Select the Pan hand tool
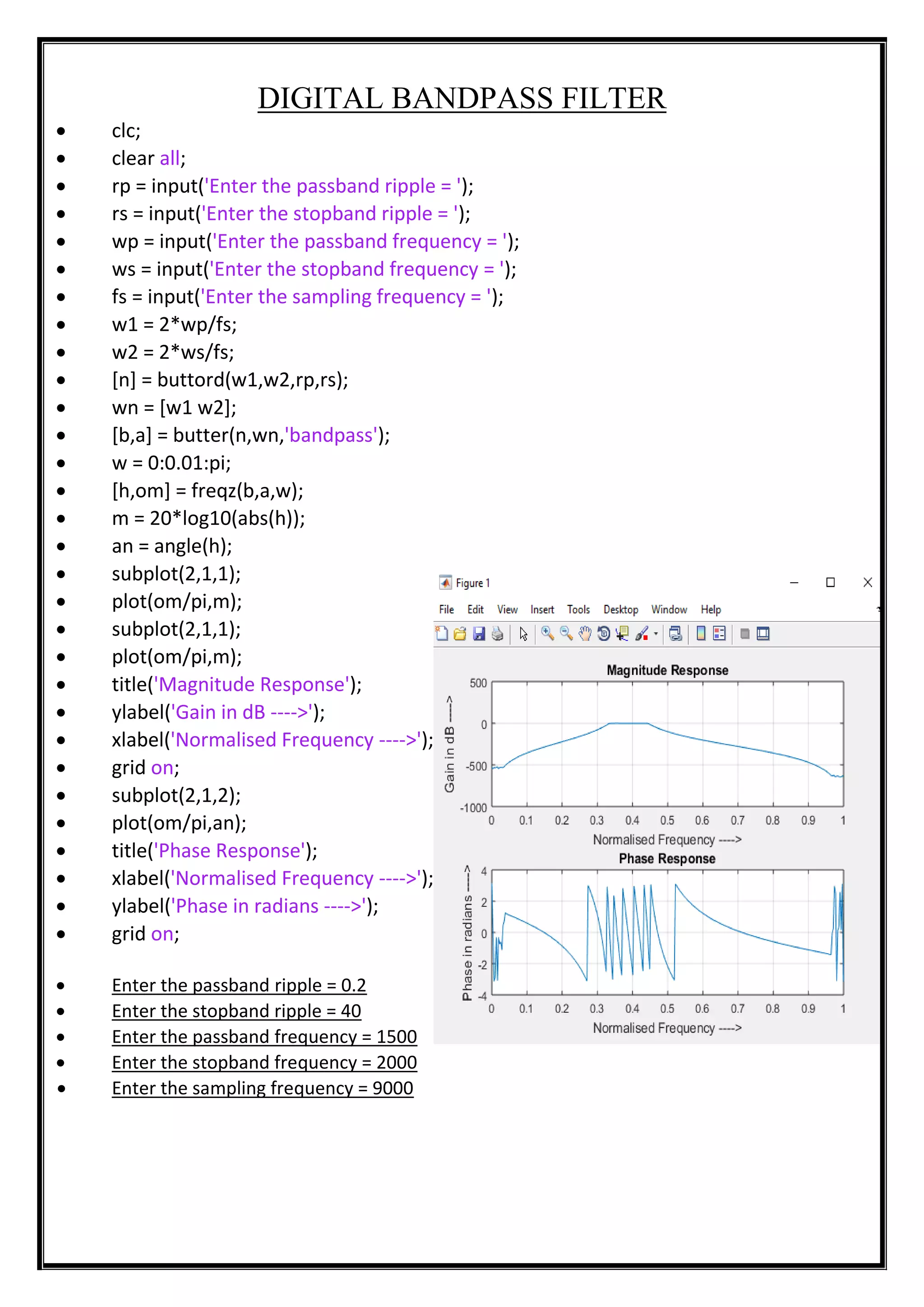The width and height of the screenshot is (924, 1307). [585, 634]
